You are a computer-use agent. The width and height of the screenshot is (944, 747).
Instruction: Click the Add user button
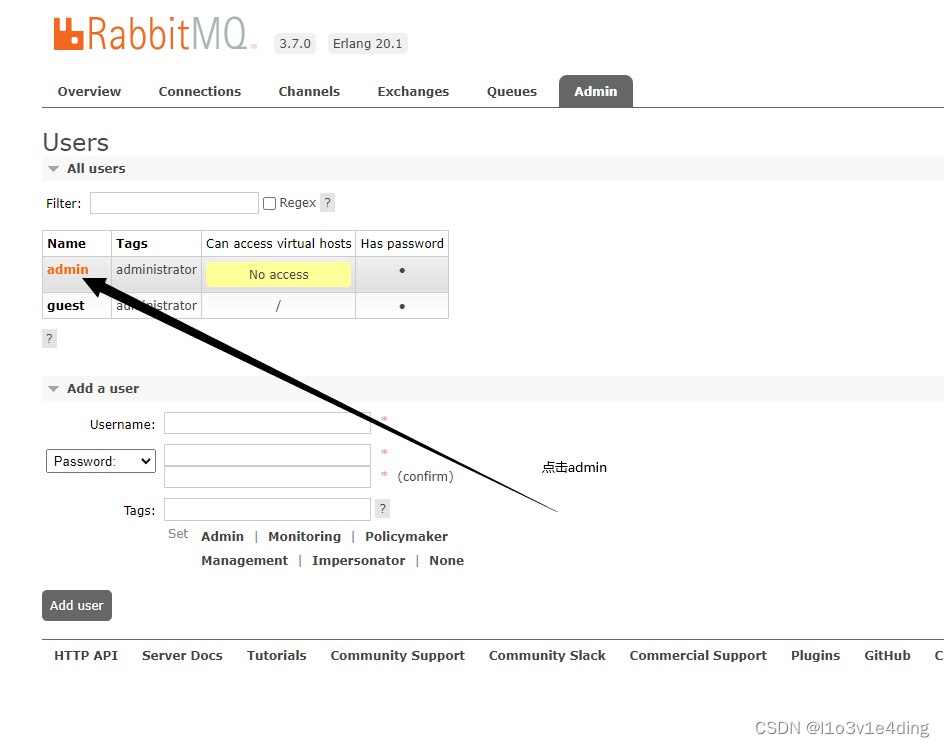(77, 606)
